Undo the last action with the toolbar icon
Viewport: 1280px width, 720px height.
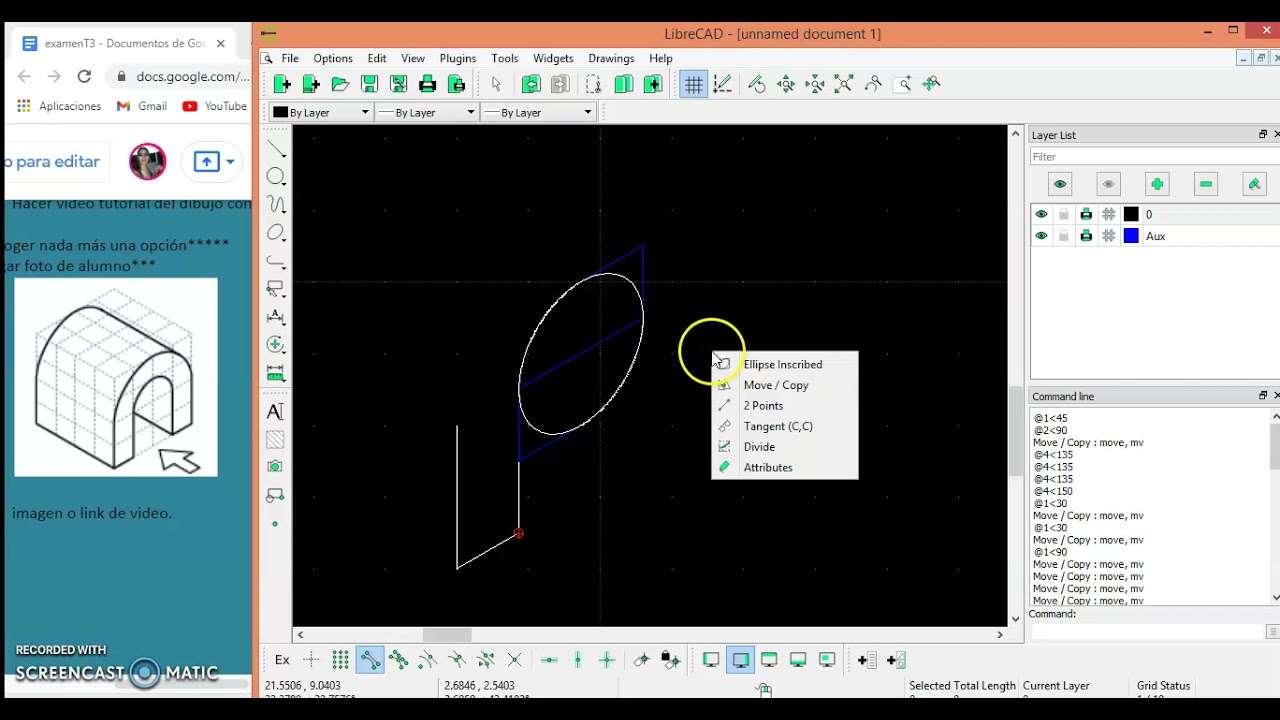click(x=530, y=85)
